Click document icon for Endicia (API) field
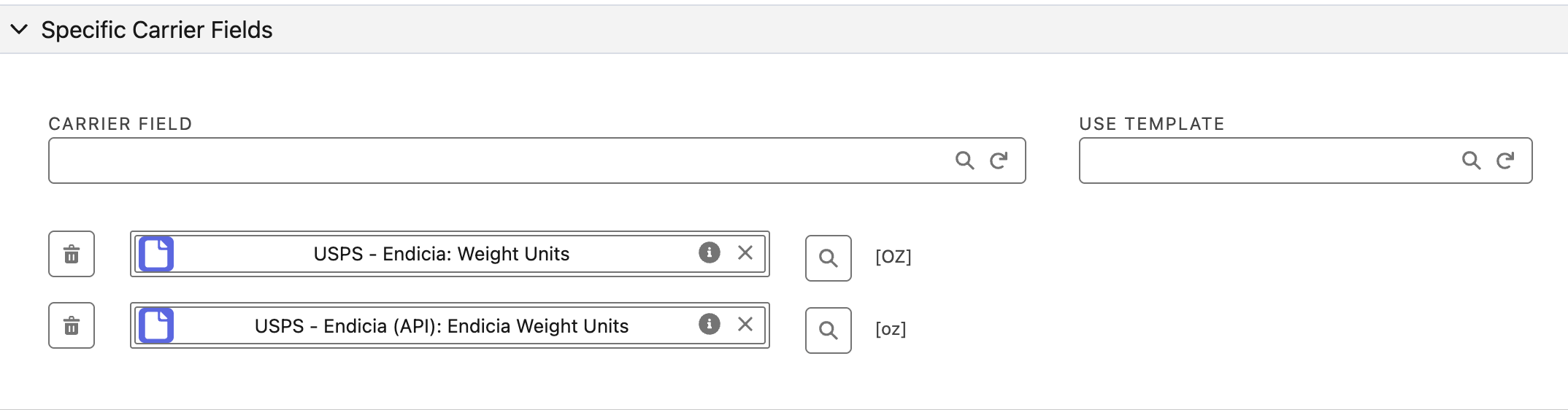Viewport: 1568px width, 410px height. [x=156, y=325]
